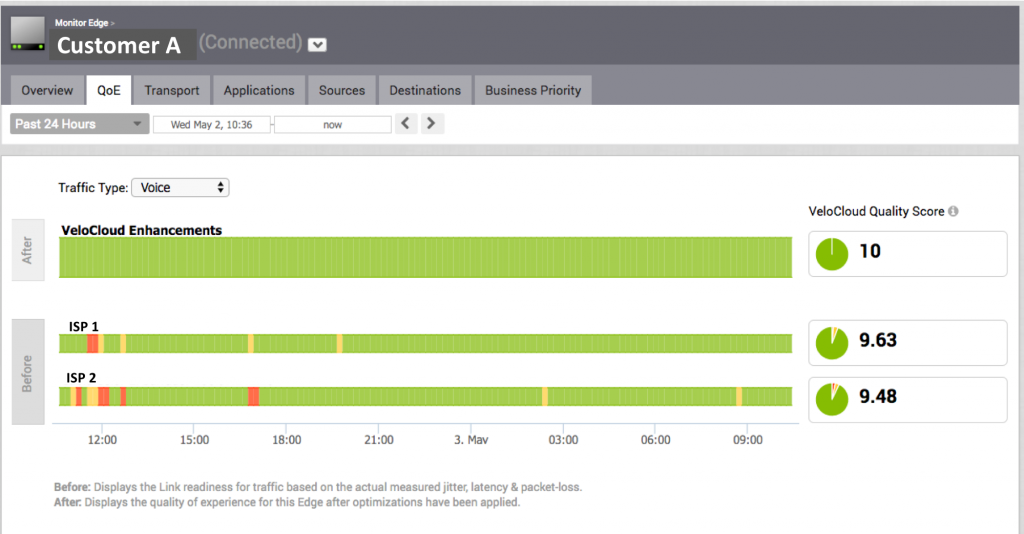
Task: Click the 12:00 time axis label
Action: (103, 440)
